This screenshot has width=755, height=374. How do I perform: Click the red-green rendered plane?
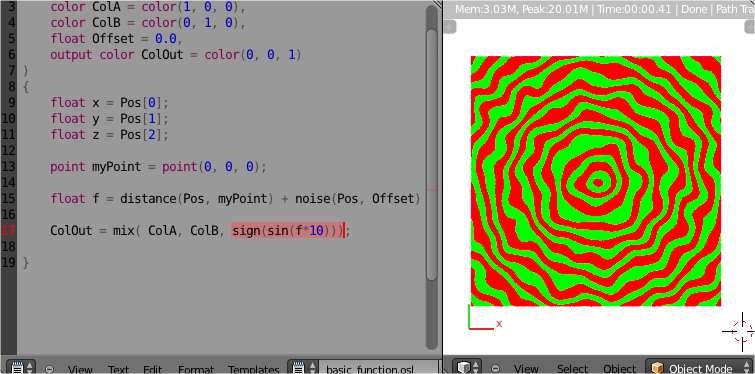point(596,181)
